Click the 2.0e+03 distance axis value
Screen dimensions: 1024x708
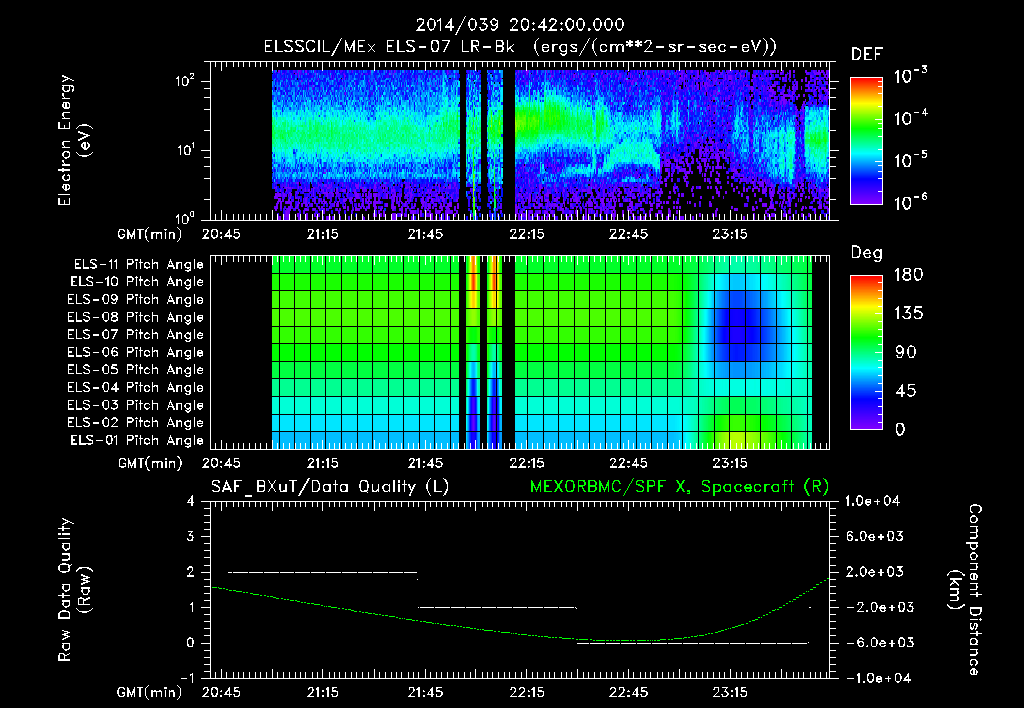click(x=874, y=571)
